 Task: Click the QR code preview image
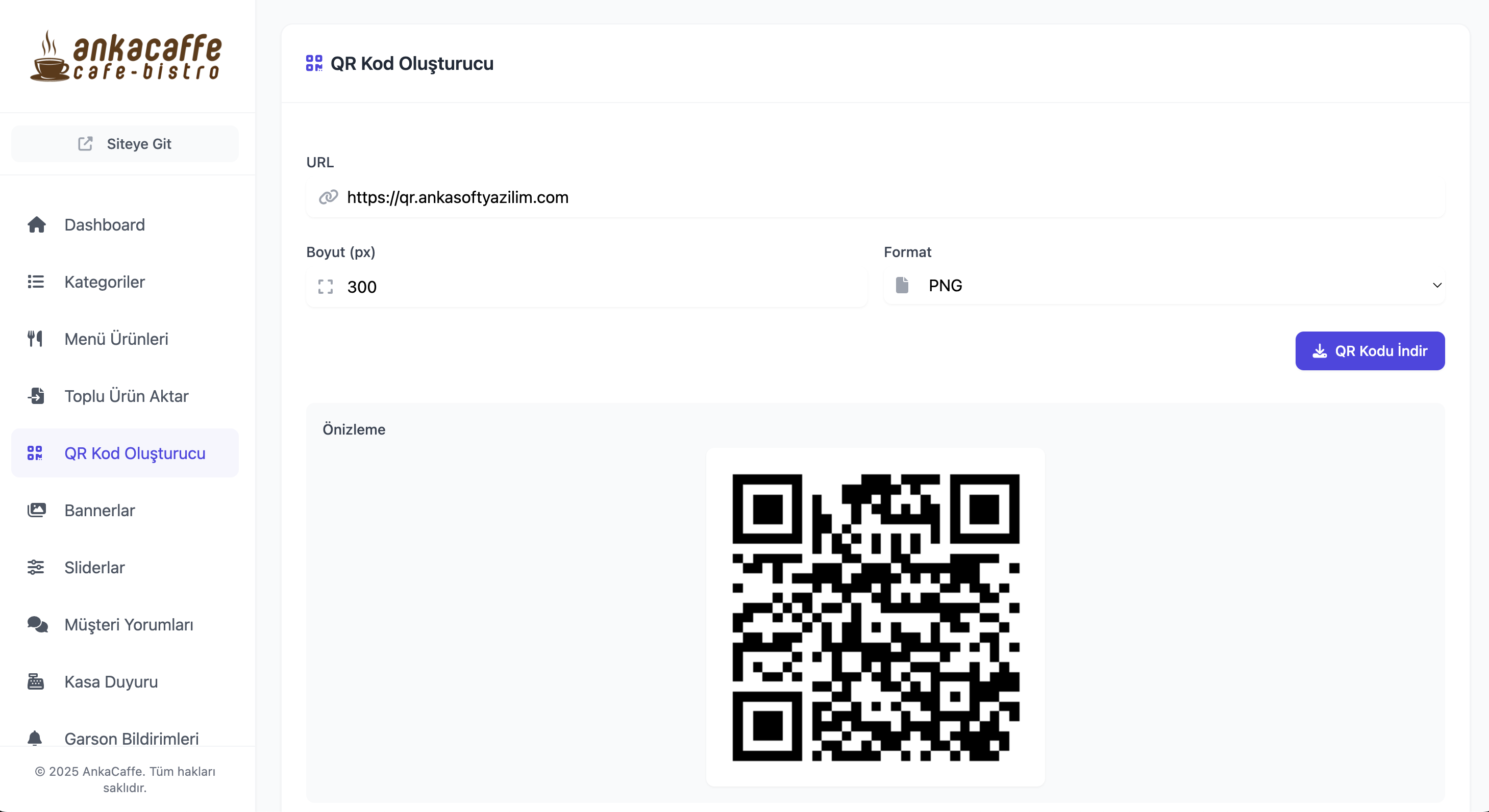click(x=876, y=617)
